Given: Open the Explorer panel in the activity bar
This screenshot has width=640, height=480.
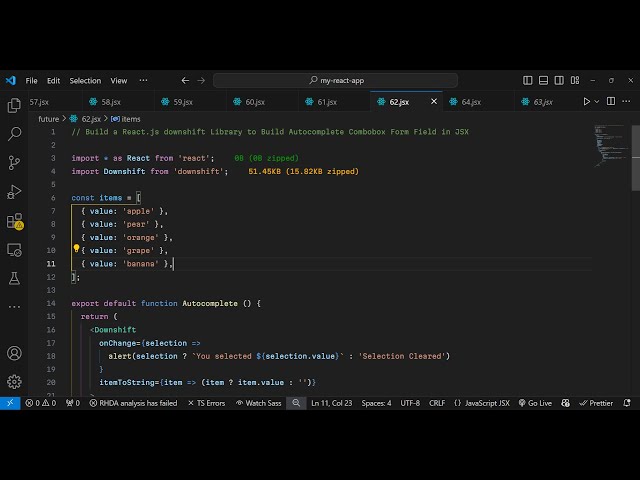Looking at the screenshot, I should click(14, 105).
